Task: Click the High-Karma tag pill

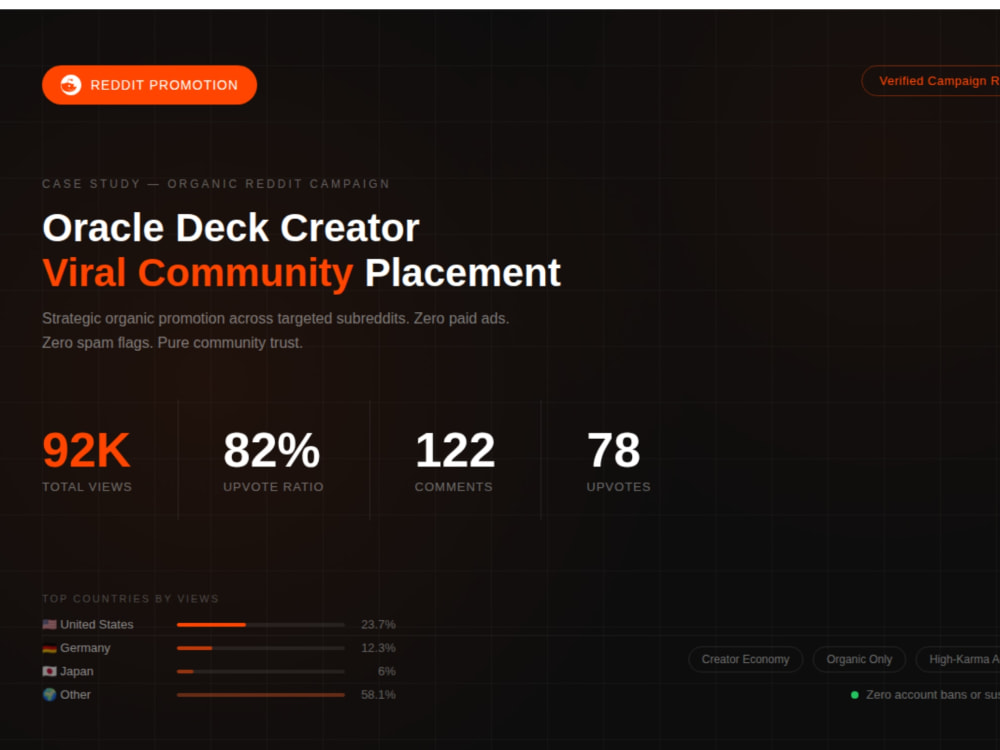Action: pyautogui.click(x=958, y=659)
